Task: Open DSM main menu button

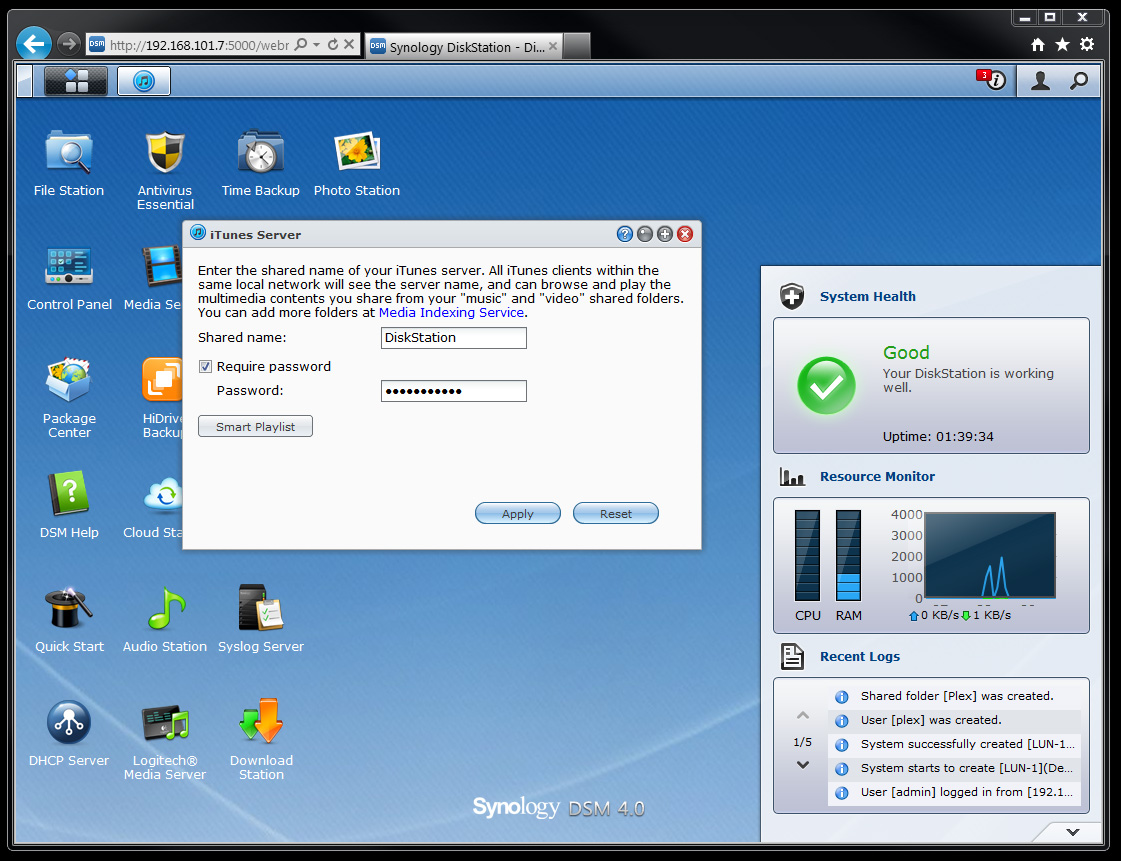Action: [x=76, y=81]
